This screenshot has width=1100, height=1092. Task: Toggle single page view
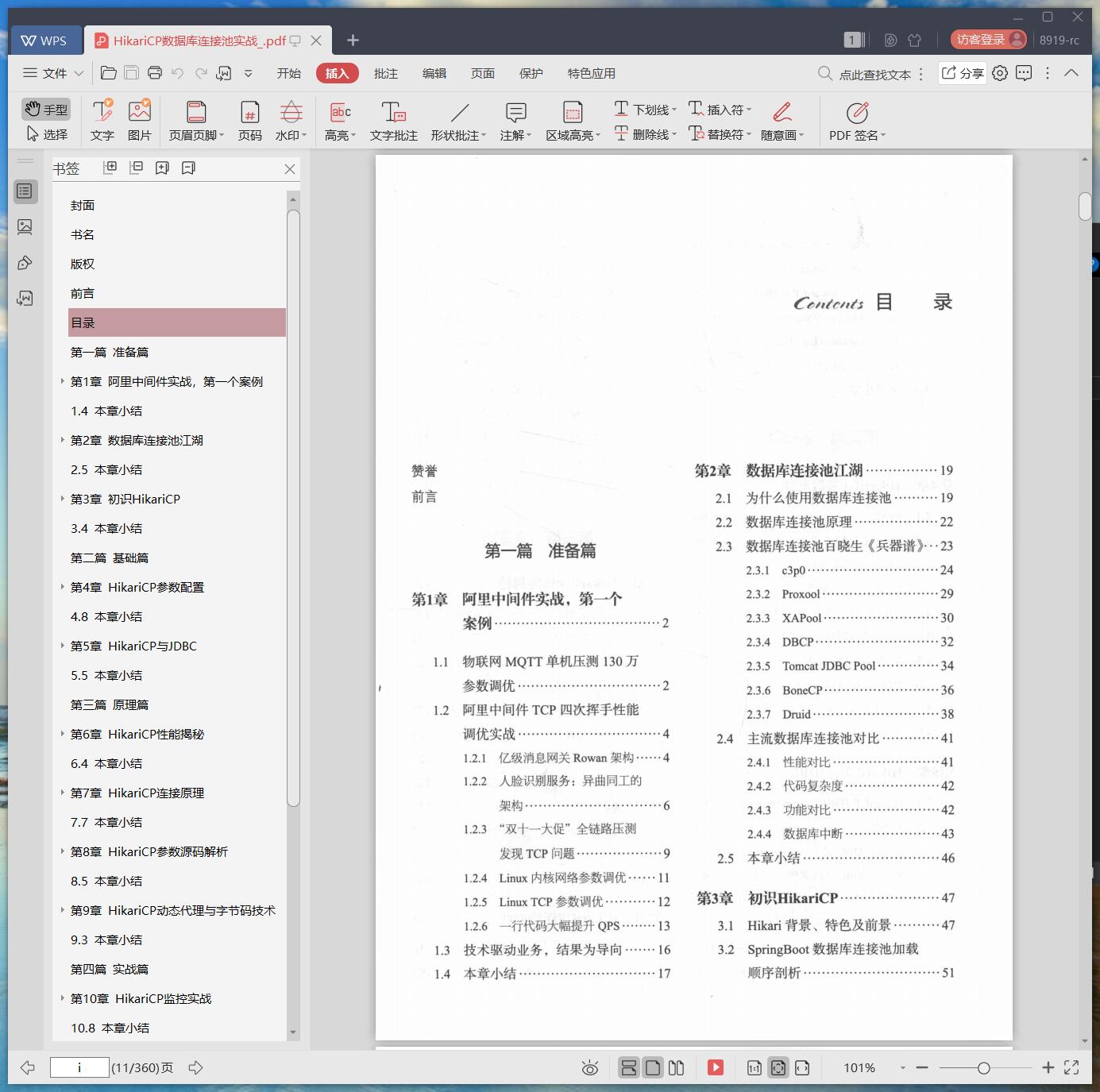pyautogui.click(x=653, y=1067)
